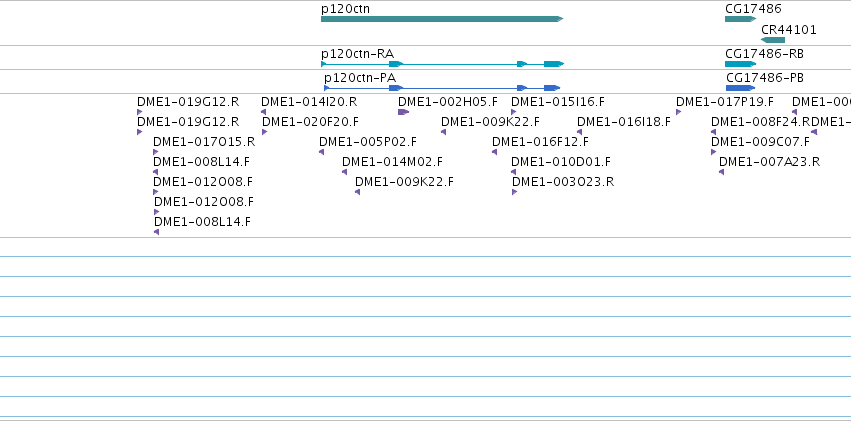Click the DME1-008F24.R feature label
Screen dimensions: 851x421
pyautogui.click(x=760, y=122)
